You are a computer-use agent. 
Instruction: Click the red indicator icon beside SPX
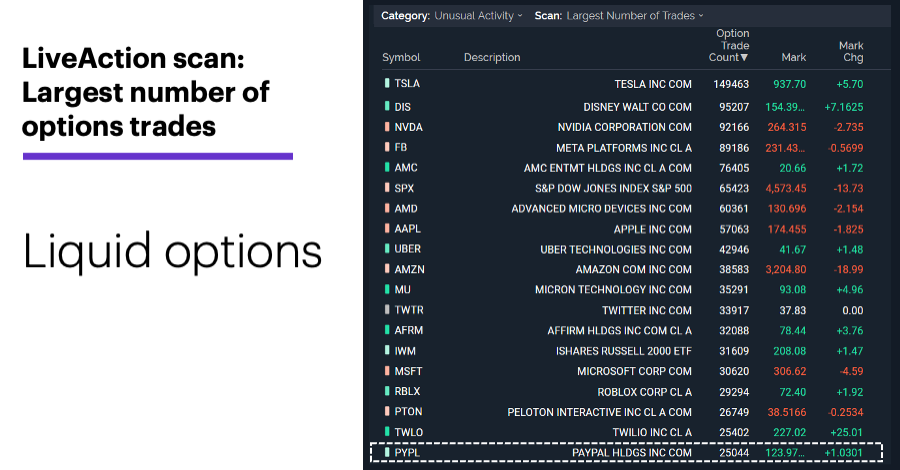point(387,188)
